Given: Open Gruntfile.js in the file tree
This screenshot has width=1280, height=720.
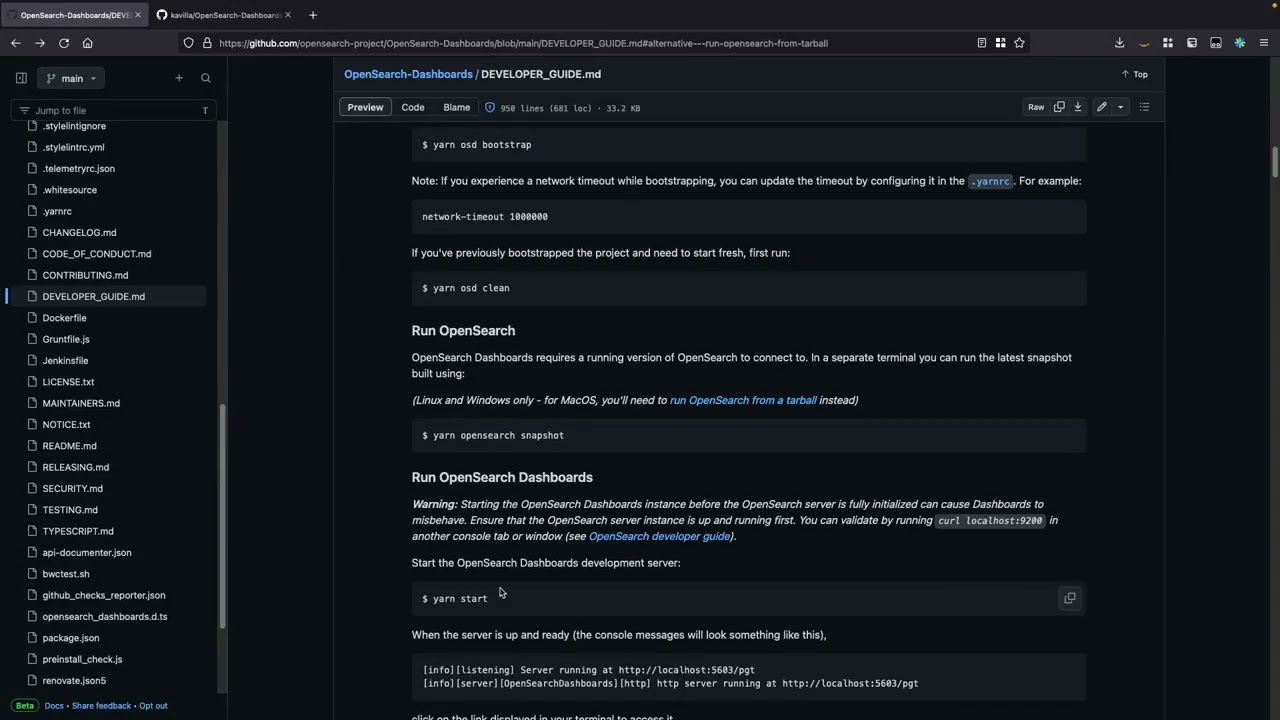Looking at the screenshot, I should (x=66, y=339).
